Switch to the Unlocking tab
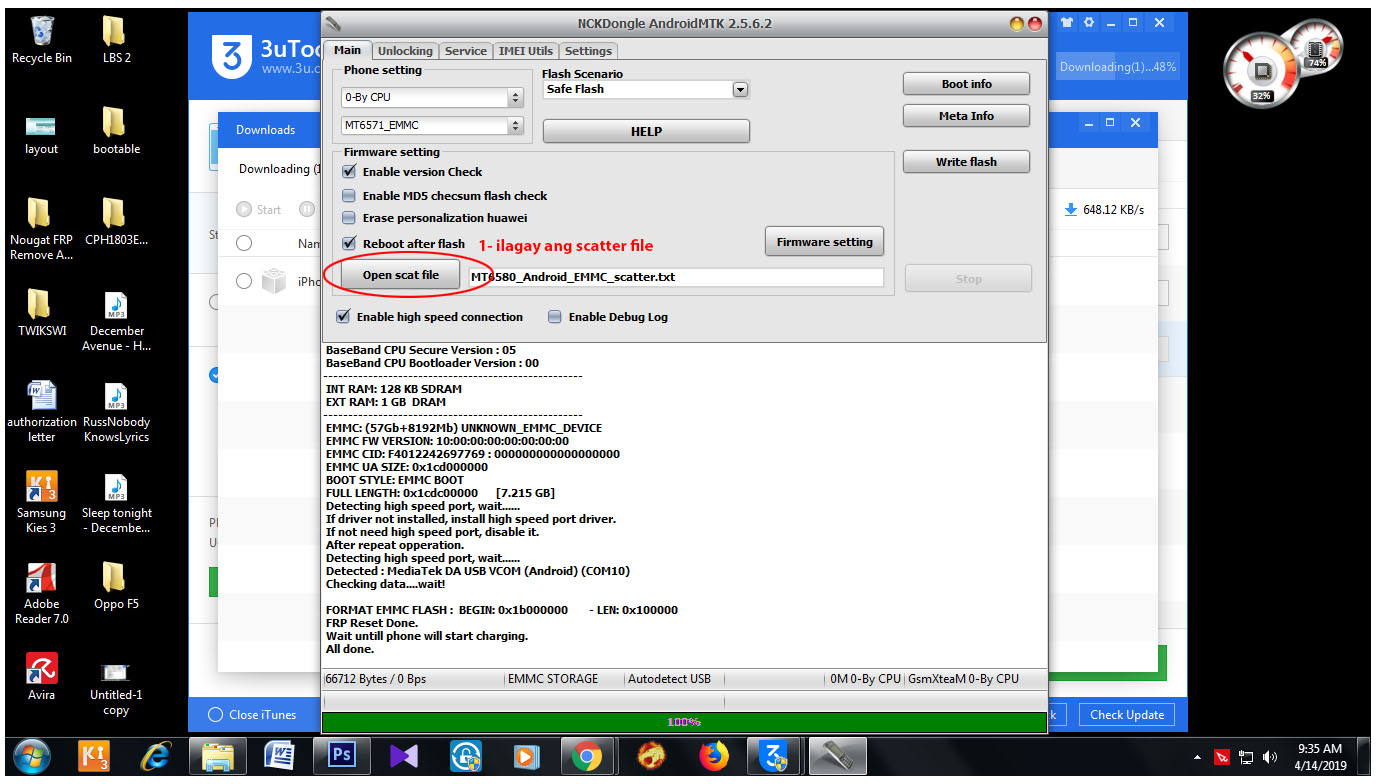Screen dimensions: 1378x784 (405, 51)
